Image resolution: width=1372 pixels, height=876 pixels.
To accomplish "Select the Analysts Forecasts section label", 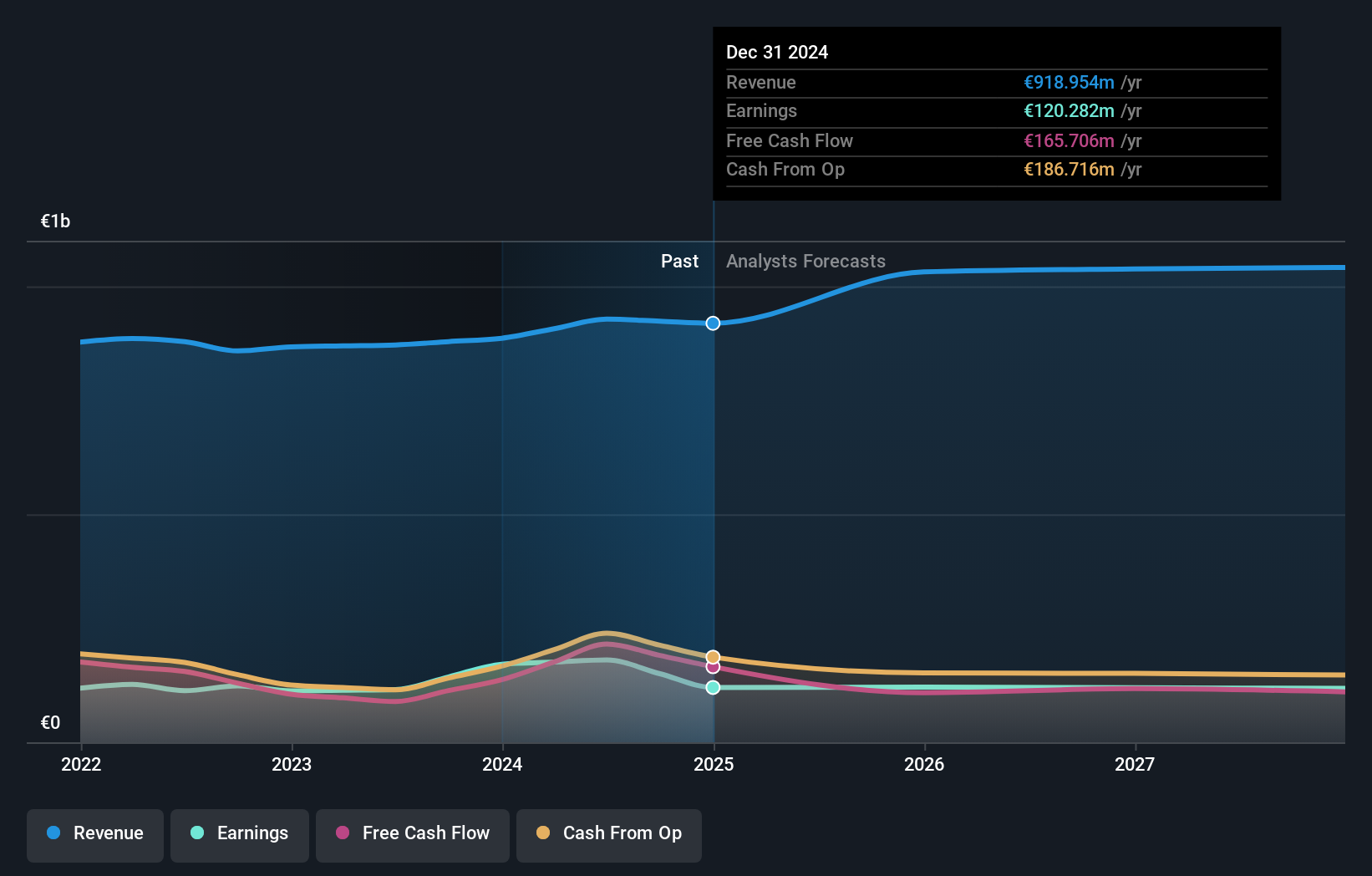I will (x=805, y=261).
